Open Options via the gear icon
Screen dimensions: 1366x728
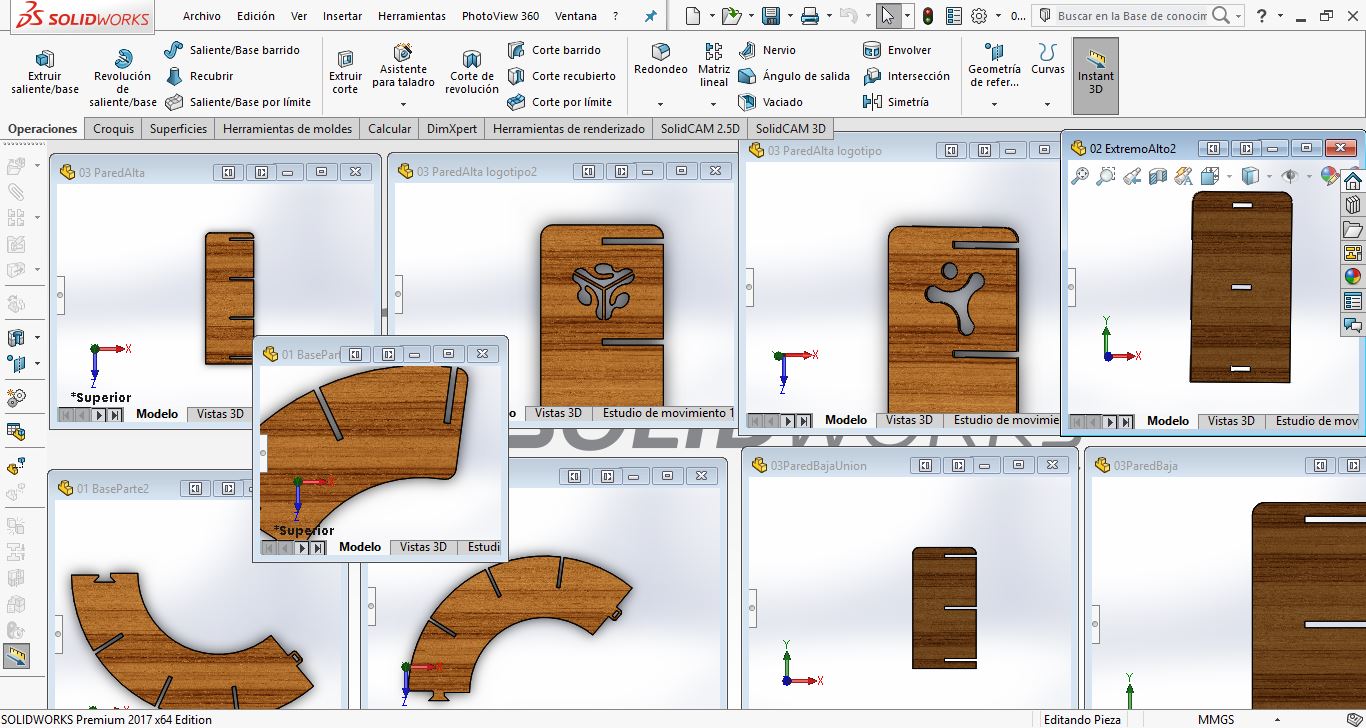979,16
